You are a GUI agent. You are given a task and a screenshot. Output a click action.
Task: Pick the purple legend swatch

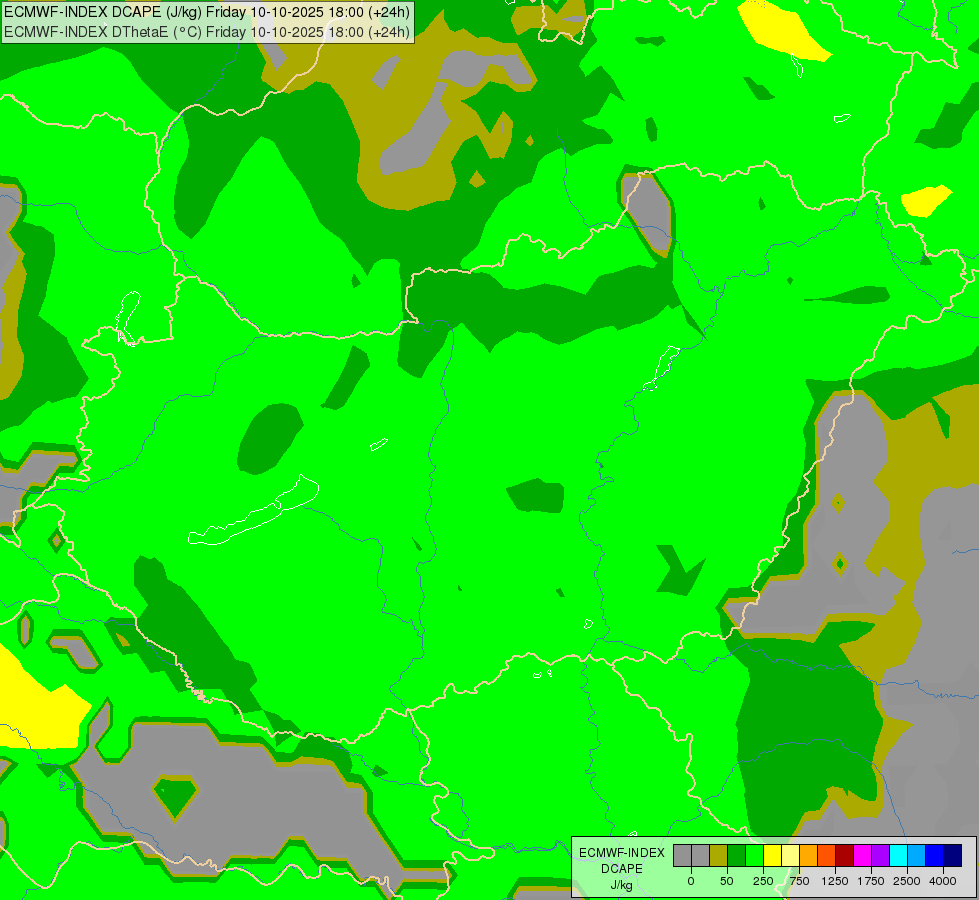[880, 855]
